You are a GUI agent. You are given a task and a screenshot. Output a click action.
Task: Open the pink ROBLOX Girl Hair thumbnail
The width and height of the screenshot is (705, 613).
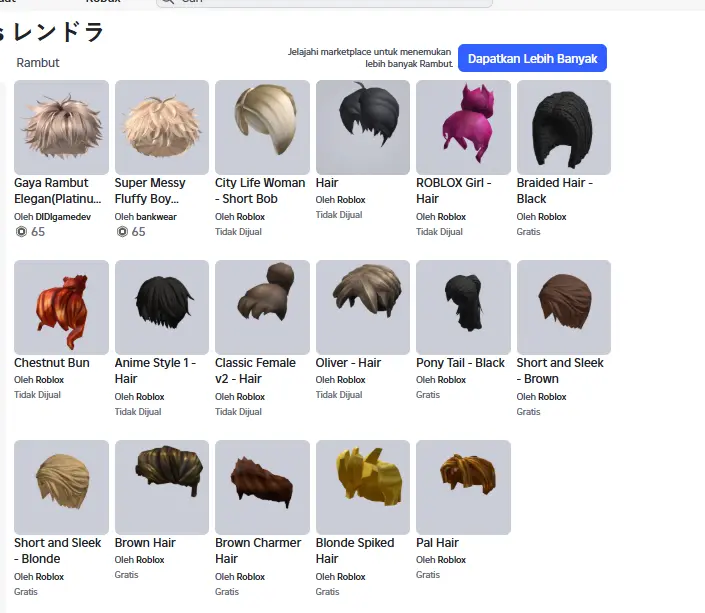click(463, 127)
